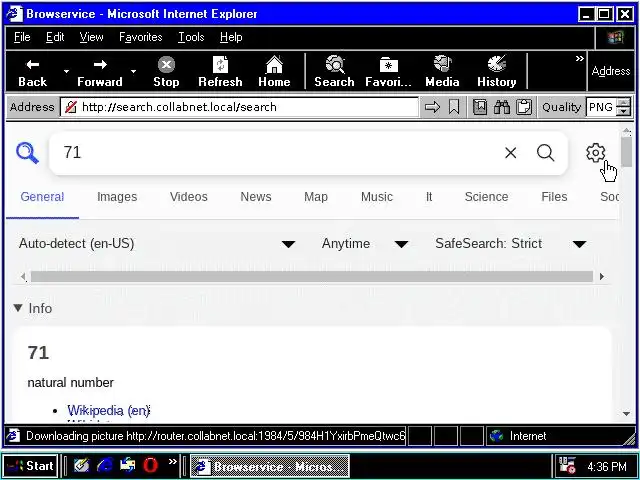The height and width of the screenshot is (480, 640).
Task: Step the Quality value up or down
Action: 623,107
